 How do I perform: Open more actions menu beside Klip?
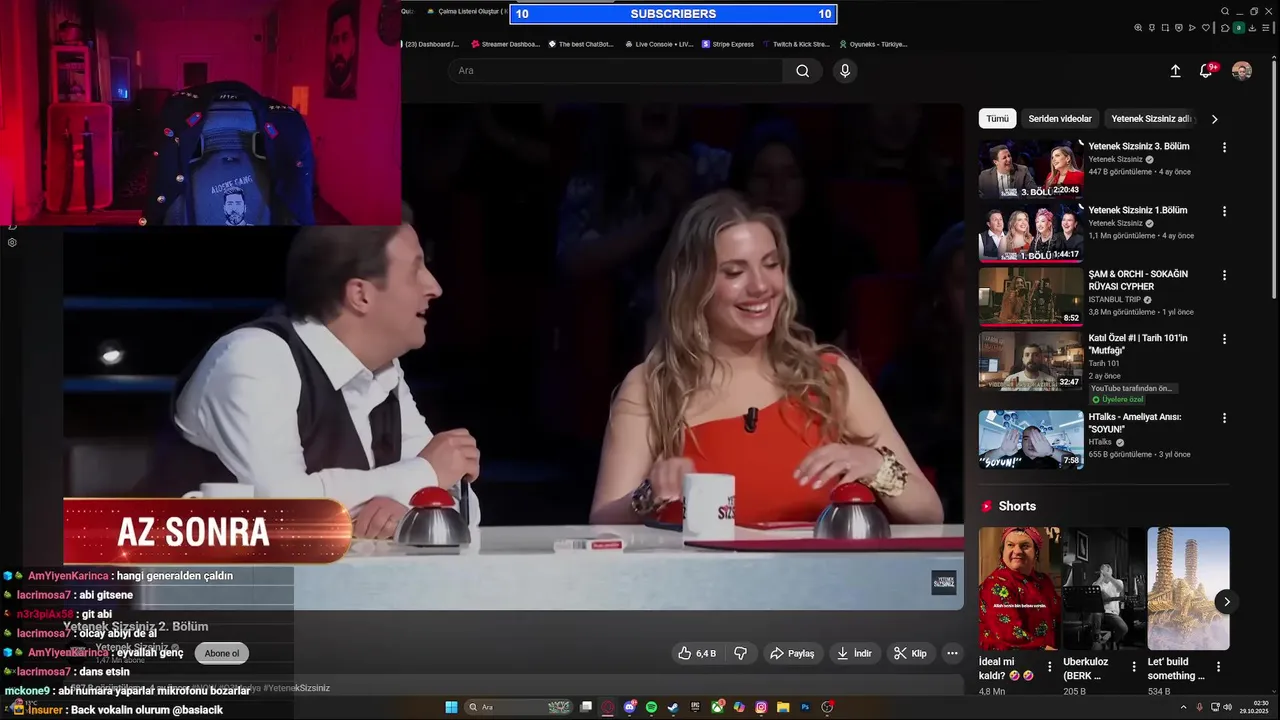pos(952,653)
